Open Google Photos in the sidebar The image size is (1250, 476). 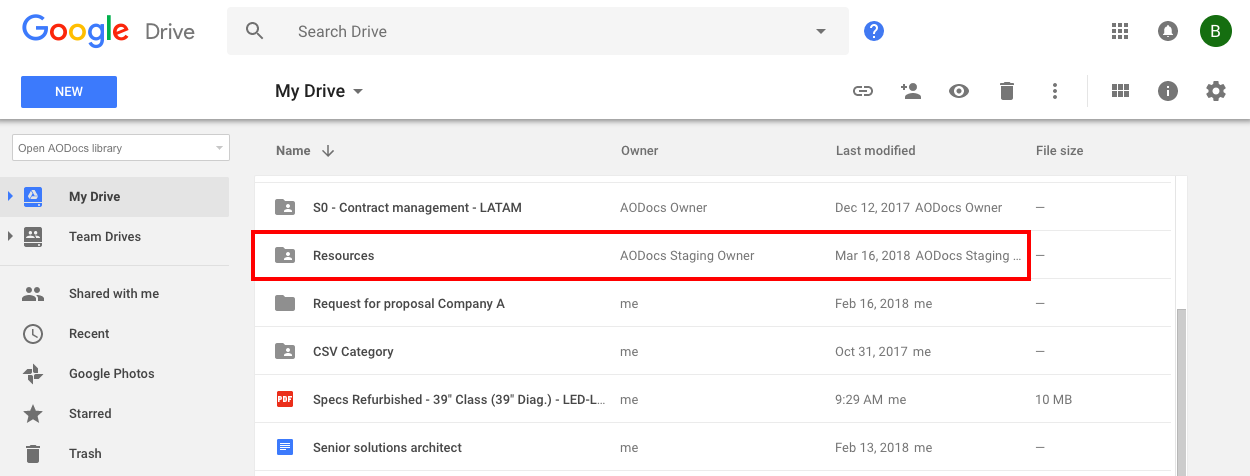(114, 374)
